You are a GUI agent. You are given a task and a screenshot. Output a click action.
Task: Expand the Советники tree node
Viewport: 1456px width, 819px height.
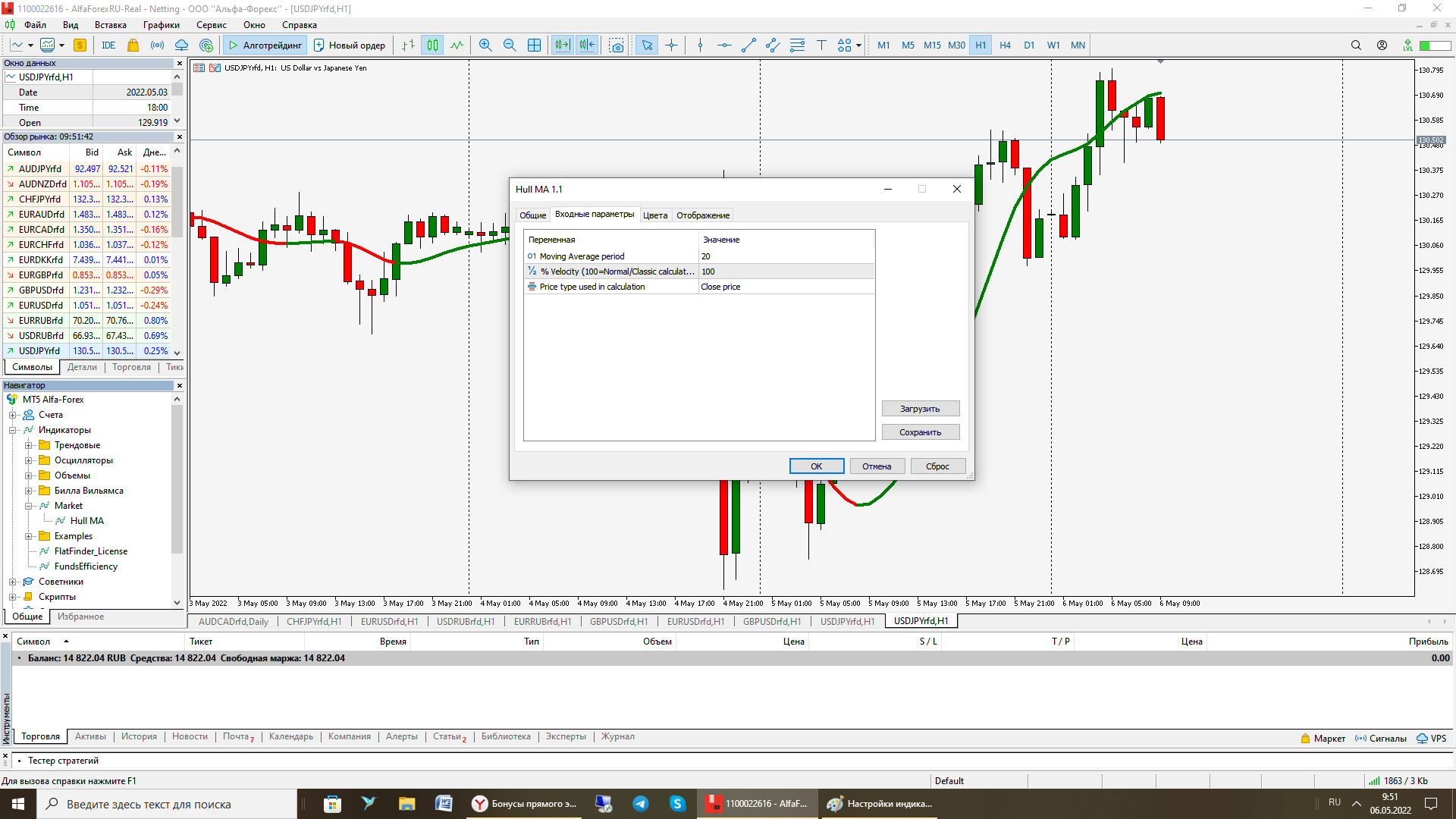(13, 582)
